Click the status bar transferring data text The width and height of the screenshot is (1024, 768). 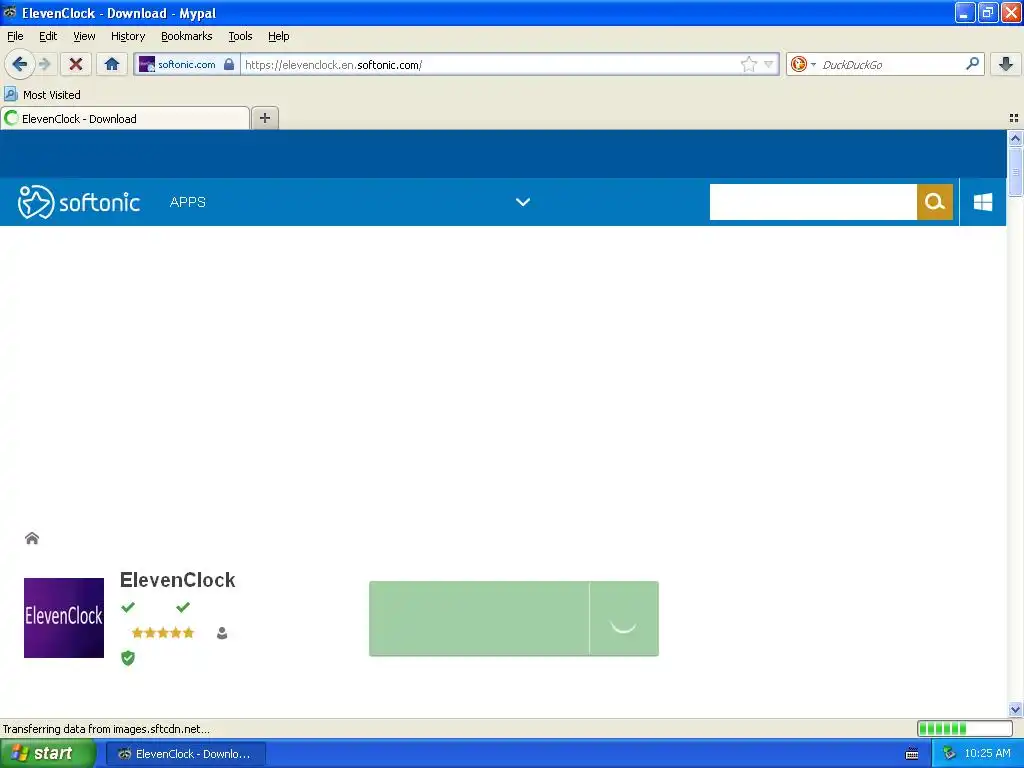pyautogui.click(x=106, y=729)
